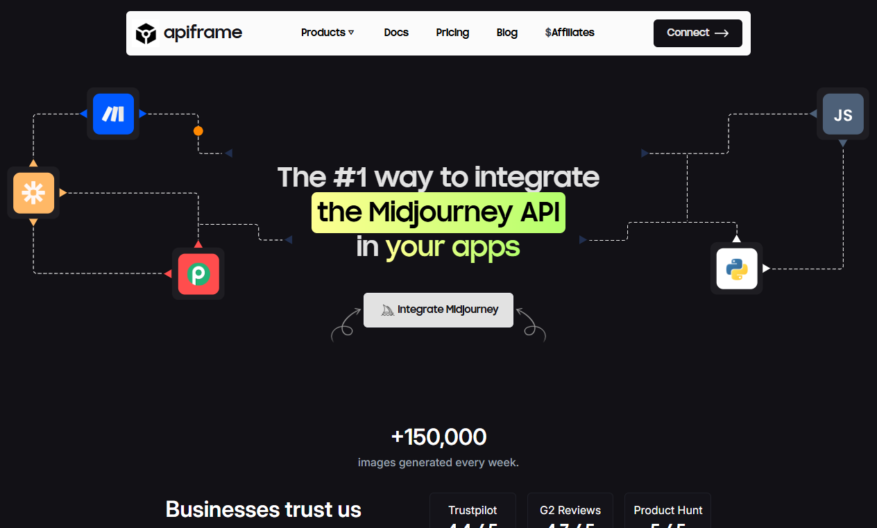The image size is (877, 528).
Task: Click the +150,000 statistic text
Action: point(438,437)
